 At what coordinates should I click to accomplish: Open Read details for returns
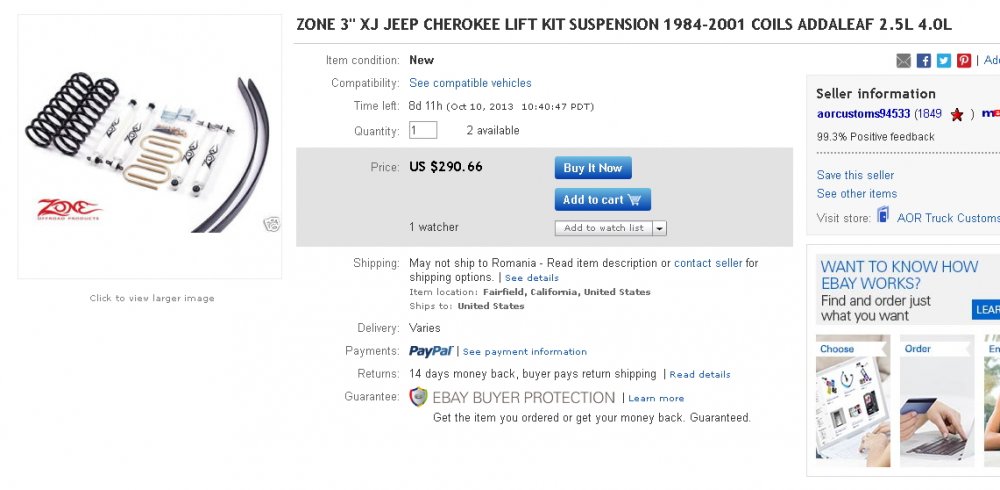700,375
